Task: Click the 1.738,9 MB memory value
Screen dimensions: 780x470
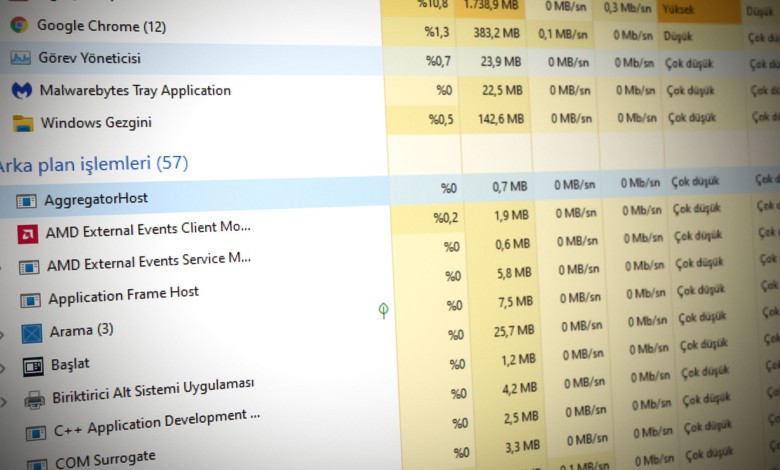Action: 490,5
